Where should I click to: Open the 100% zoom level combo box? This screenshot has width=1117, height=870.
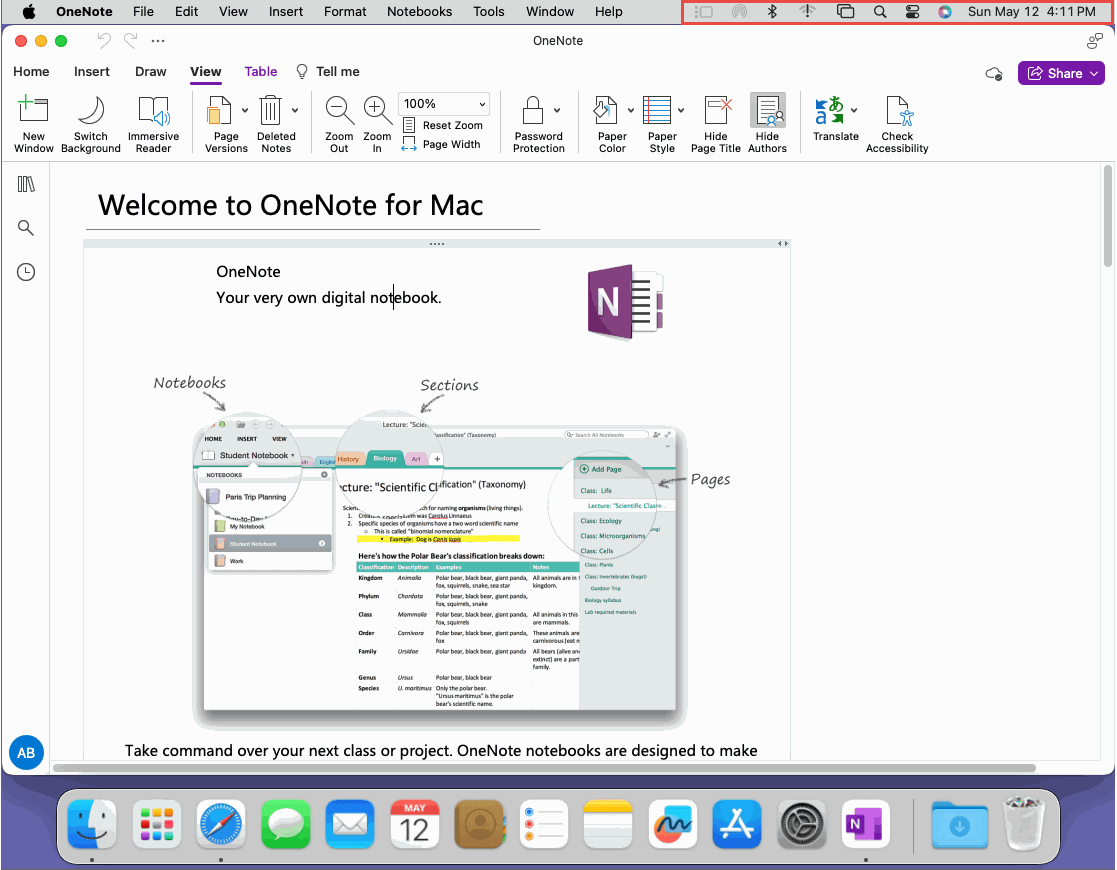(x=444, y=104)
